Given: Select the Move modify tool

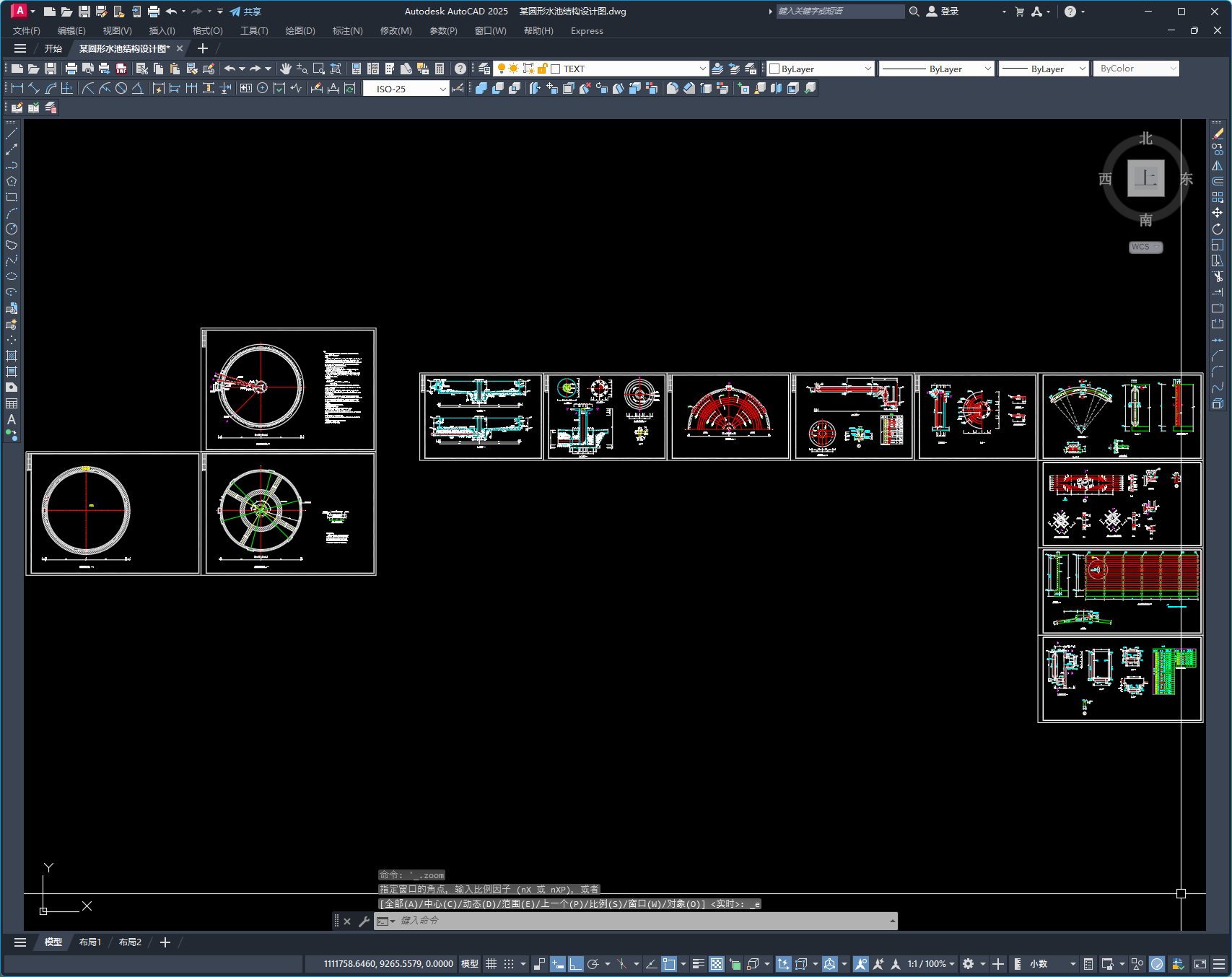Looking at the screenshot, I should coord(1218,213).
